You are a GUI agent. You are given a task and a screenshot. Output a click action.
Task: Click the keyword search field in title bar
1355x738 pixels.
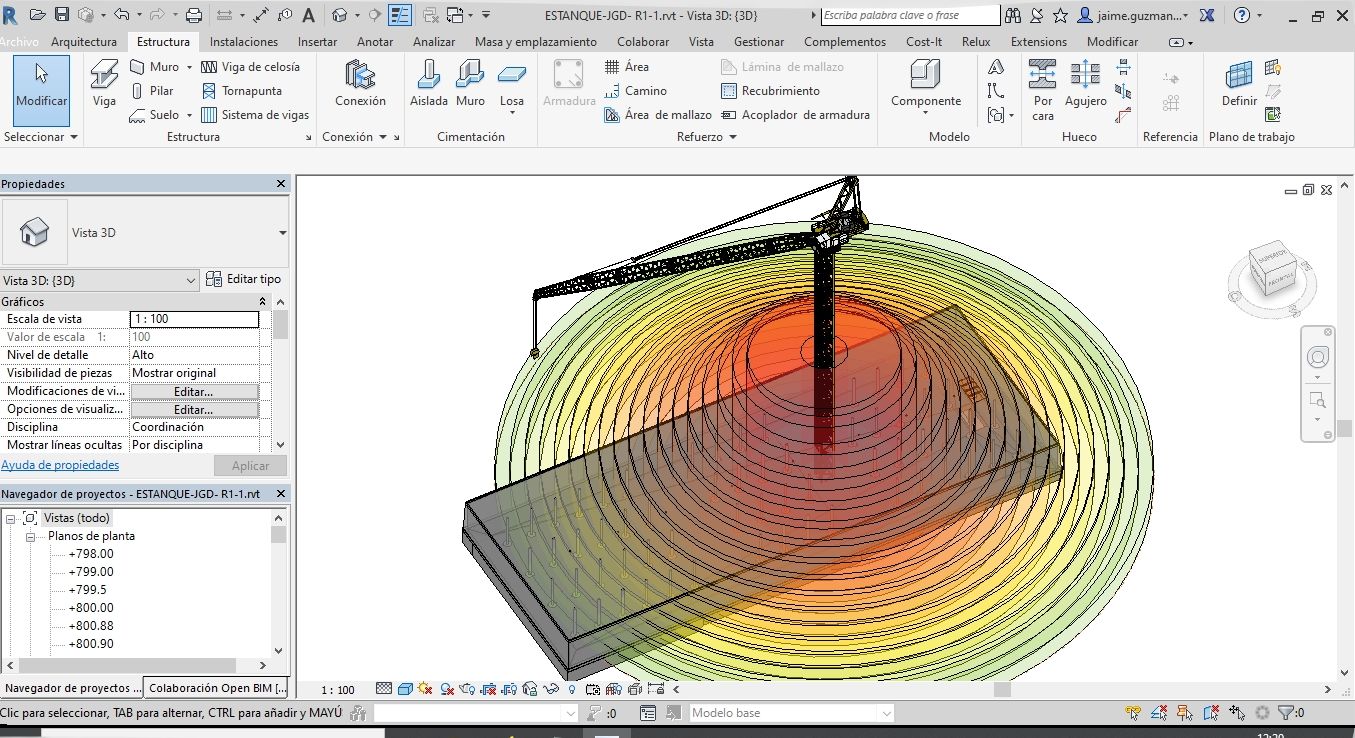[910, 15]
